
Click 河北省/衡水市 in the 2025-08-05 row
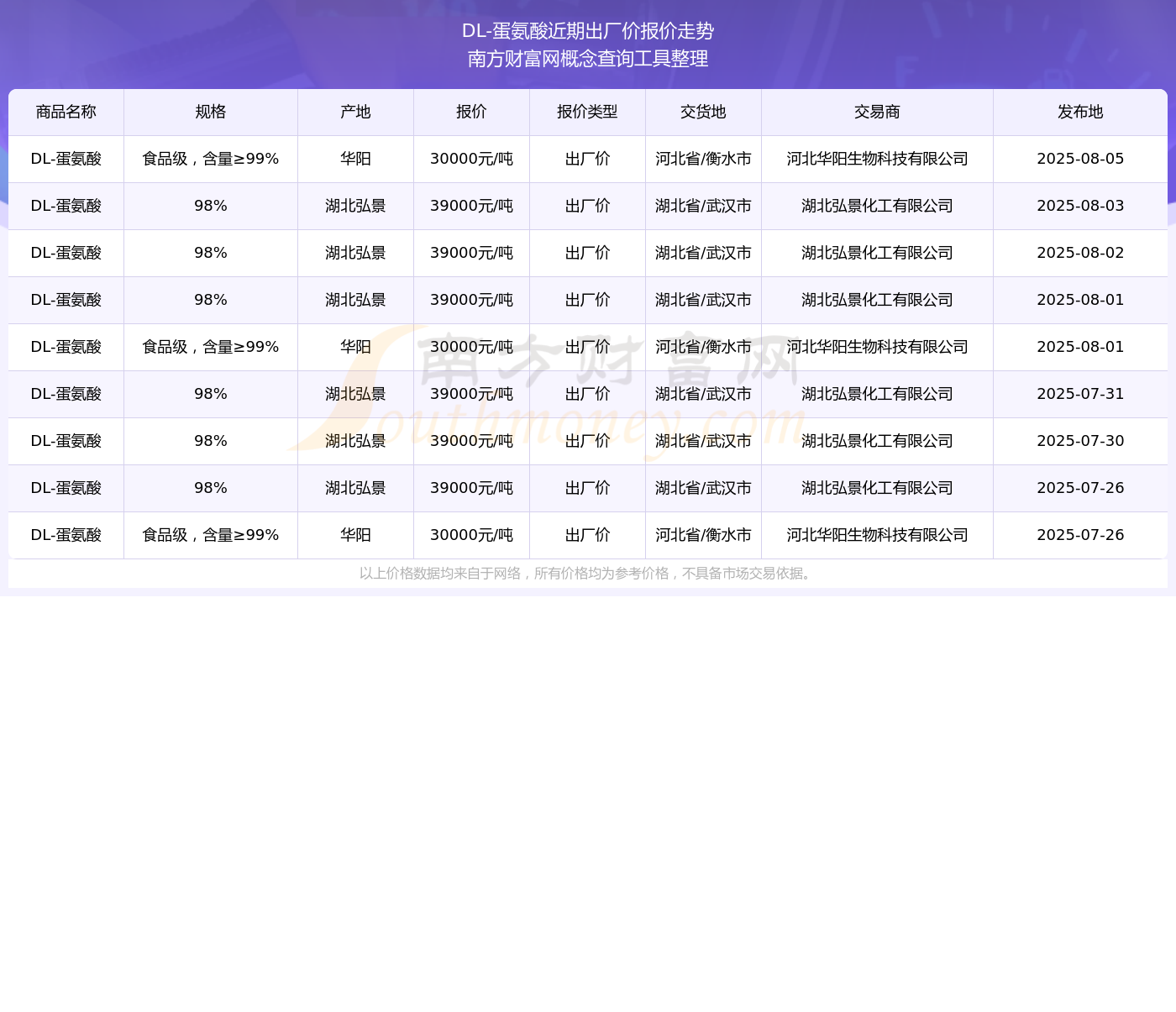click(703, 159)
